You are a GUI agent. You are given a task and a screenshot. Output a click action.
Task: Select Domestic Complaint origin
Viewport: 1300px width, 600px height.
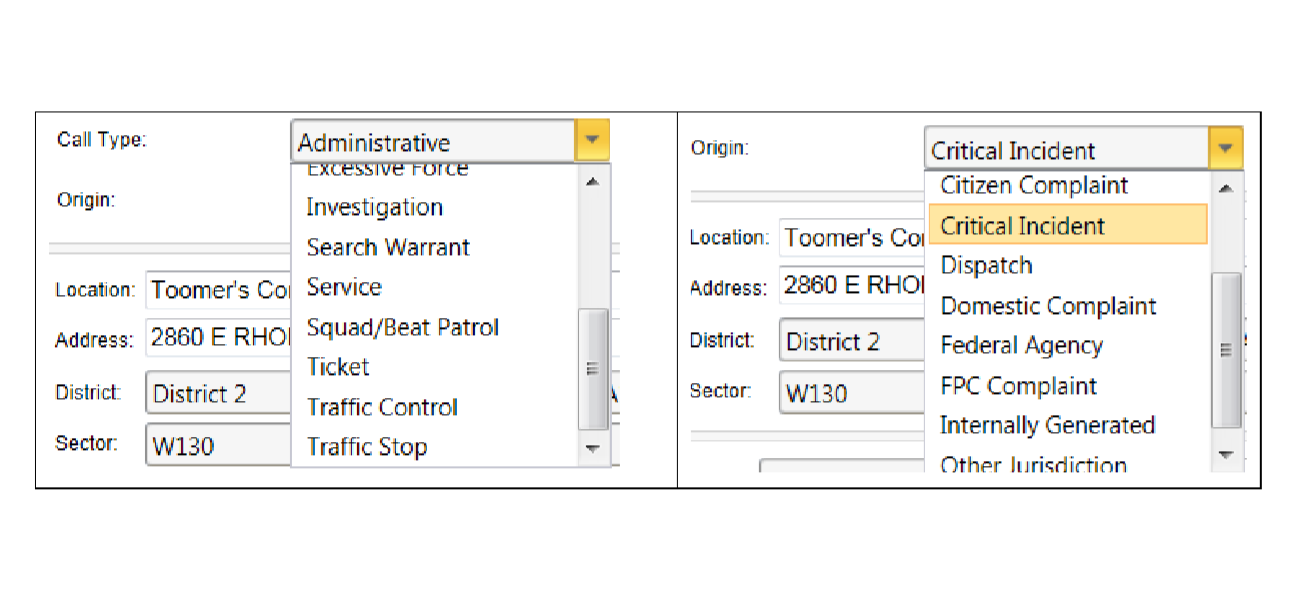[x=1048, y=306]
